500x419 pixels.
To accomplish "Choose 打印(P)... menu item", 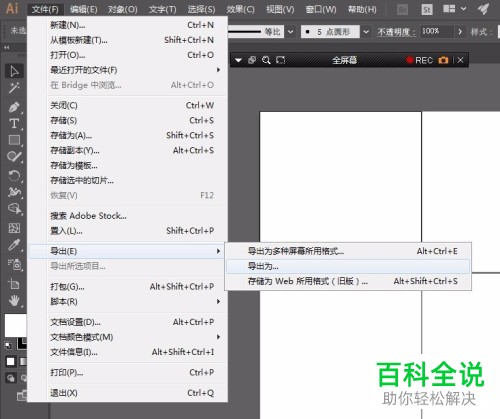I will pyautogui.click(x=127, y=372).
